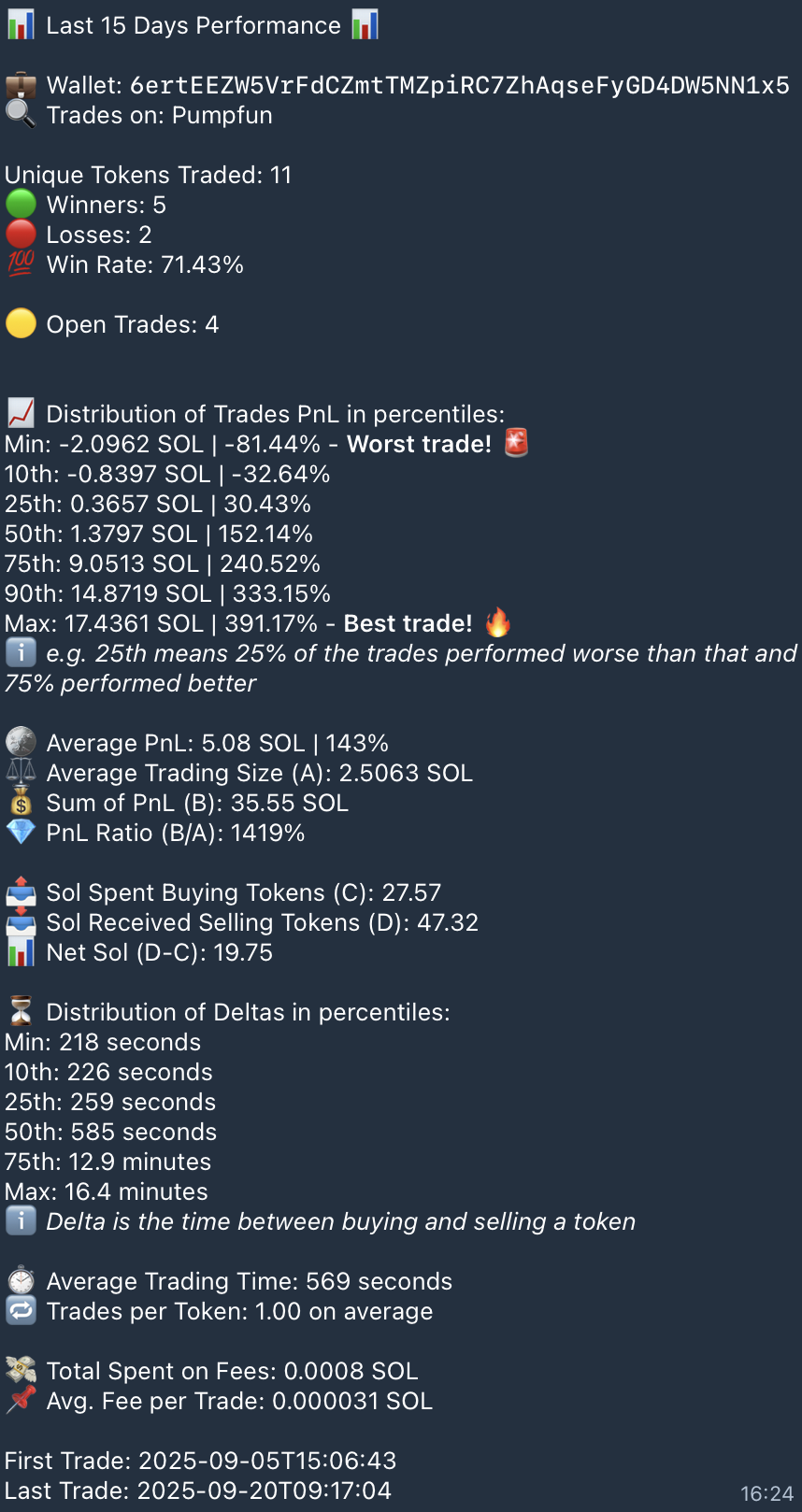Click the red siren icon after Worst trade

point(517,443)
